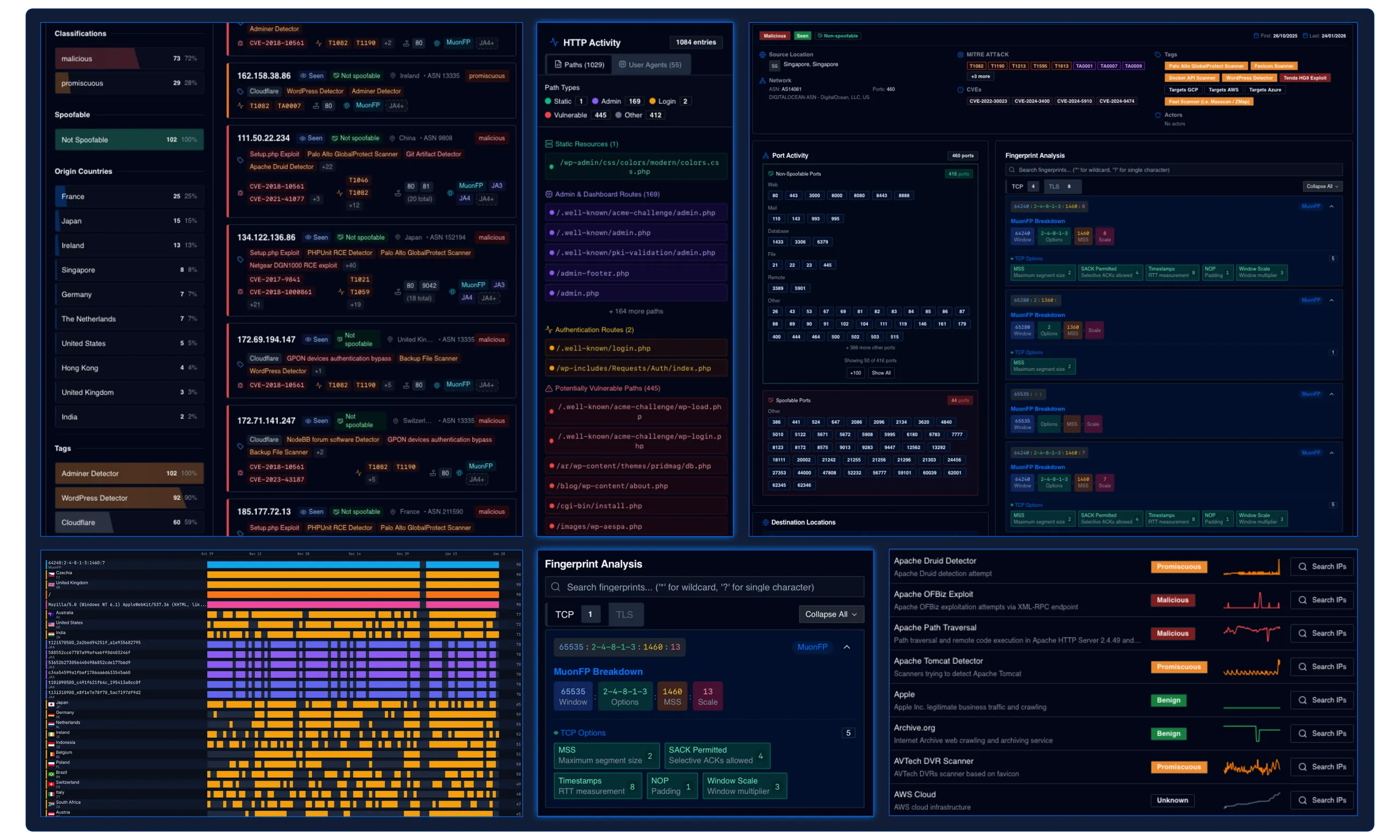Select the Static Resources server icon
This screenshot has height=840, width=1400.
coord(548,143)
